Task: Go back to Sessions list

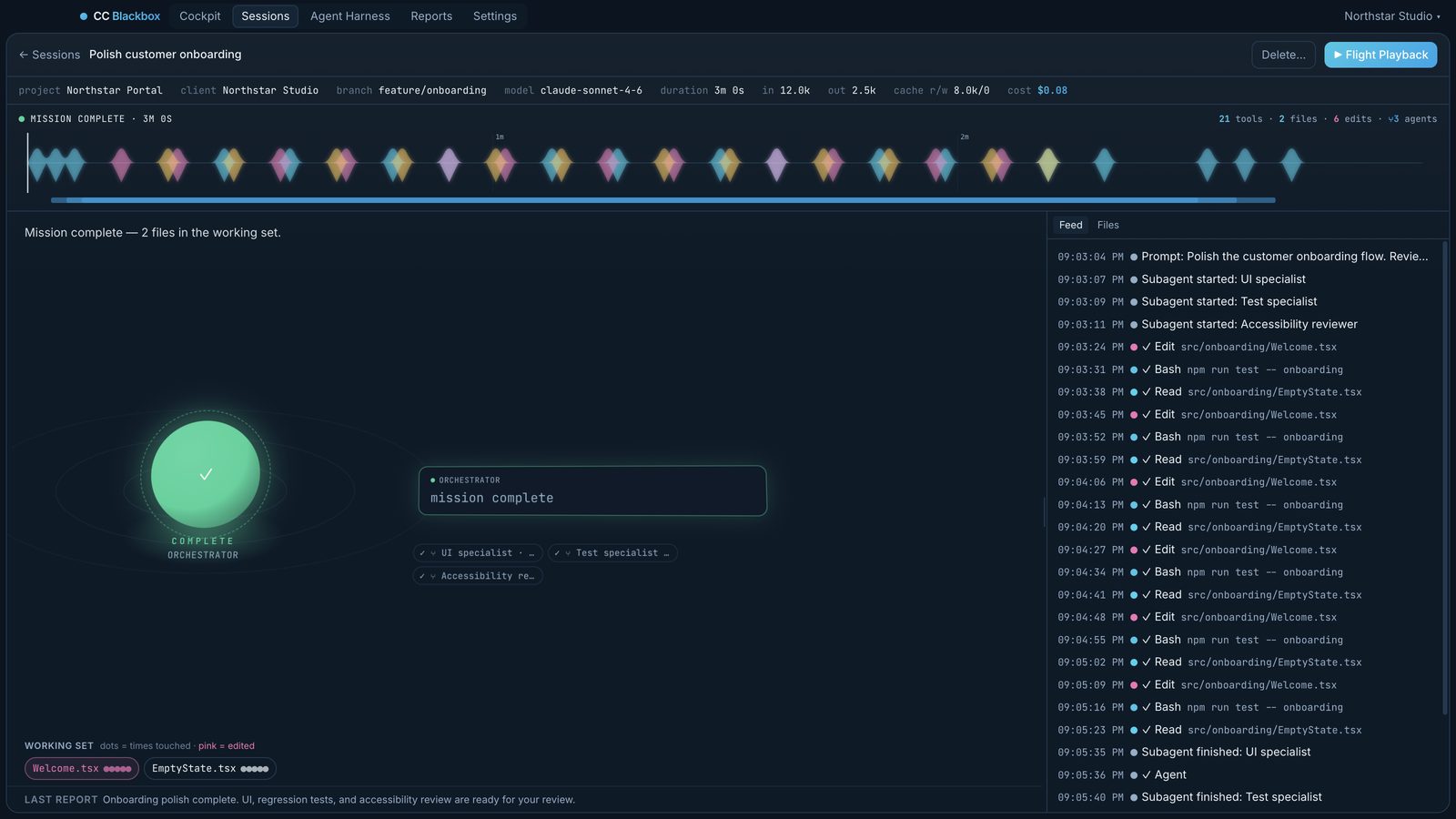Action: [x=49, y=55]
